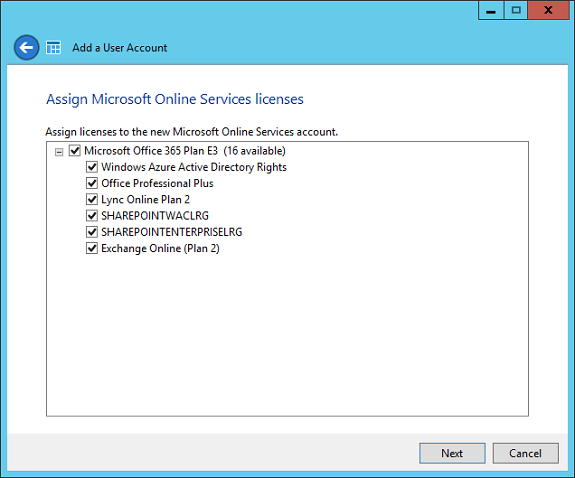Select the Microsoft Office 365 Plan E3 label
This screenshot has height=478, width=575.
point(185,151)
